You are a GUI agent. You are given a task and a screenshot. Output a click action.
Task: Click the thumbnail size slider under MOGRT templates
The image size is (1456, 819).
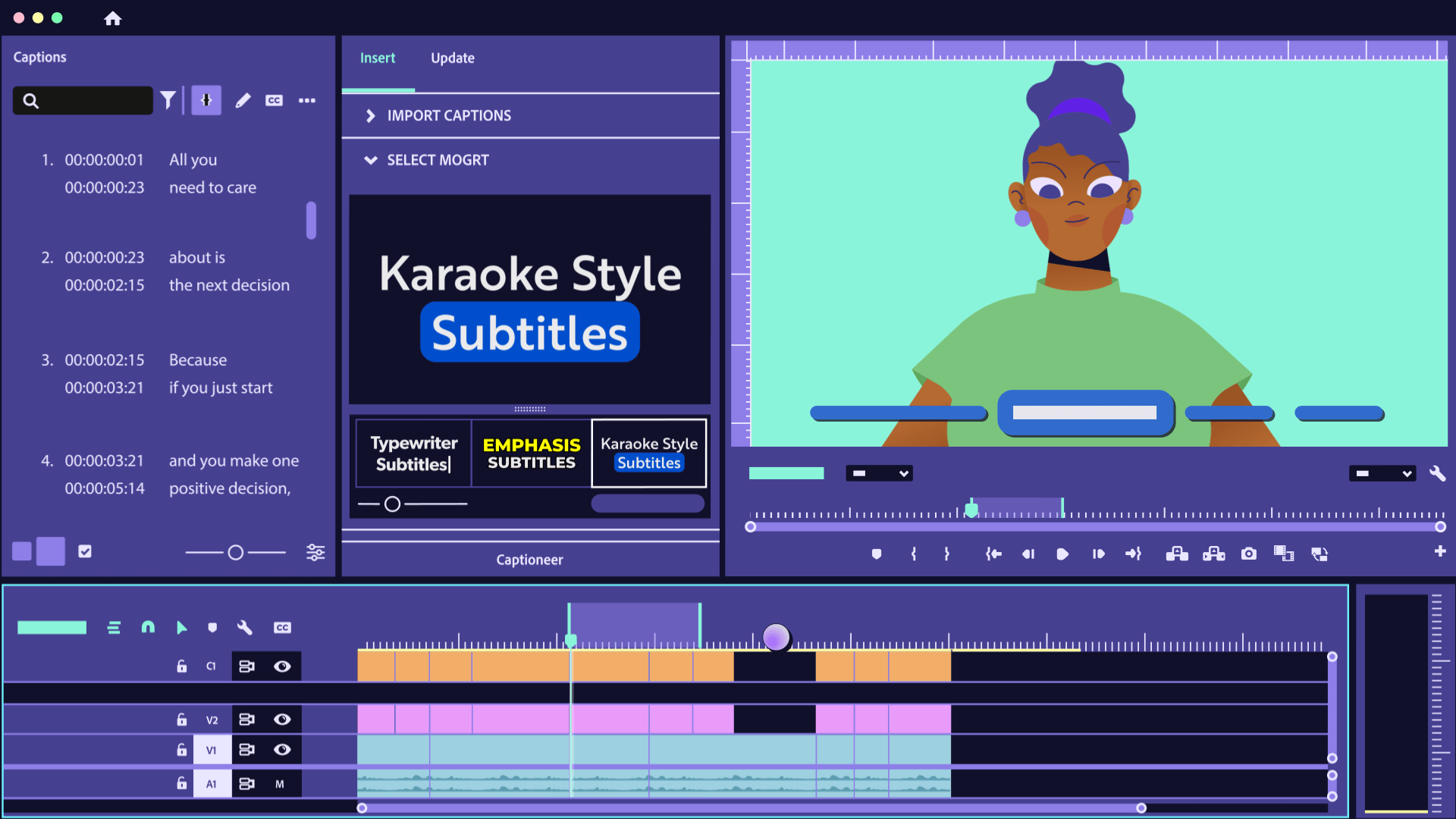coord(392,504)
